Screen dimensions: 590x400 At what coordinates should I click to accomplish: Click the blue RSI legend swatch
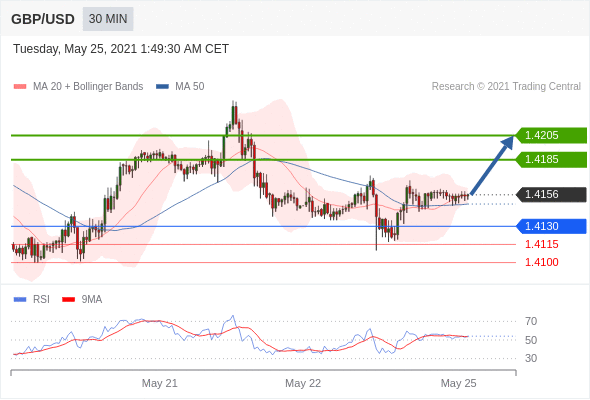tap(20, 300)
